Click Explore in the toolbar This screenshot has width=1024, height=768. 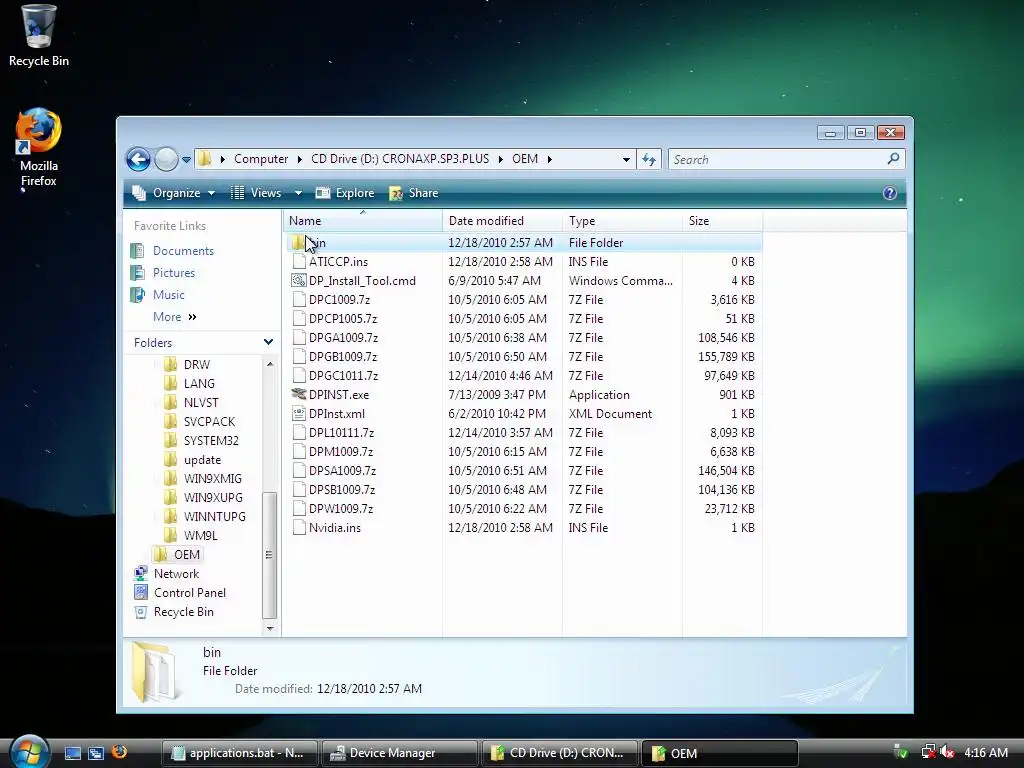[345, 193]
